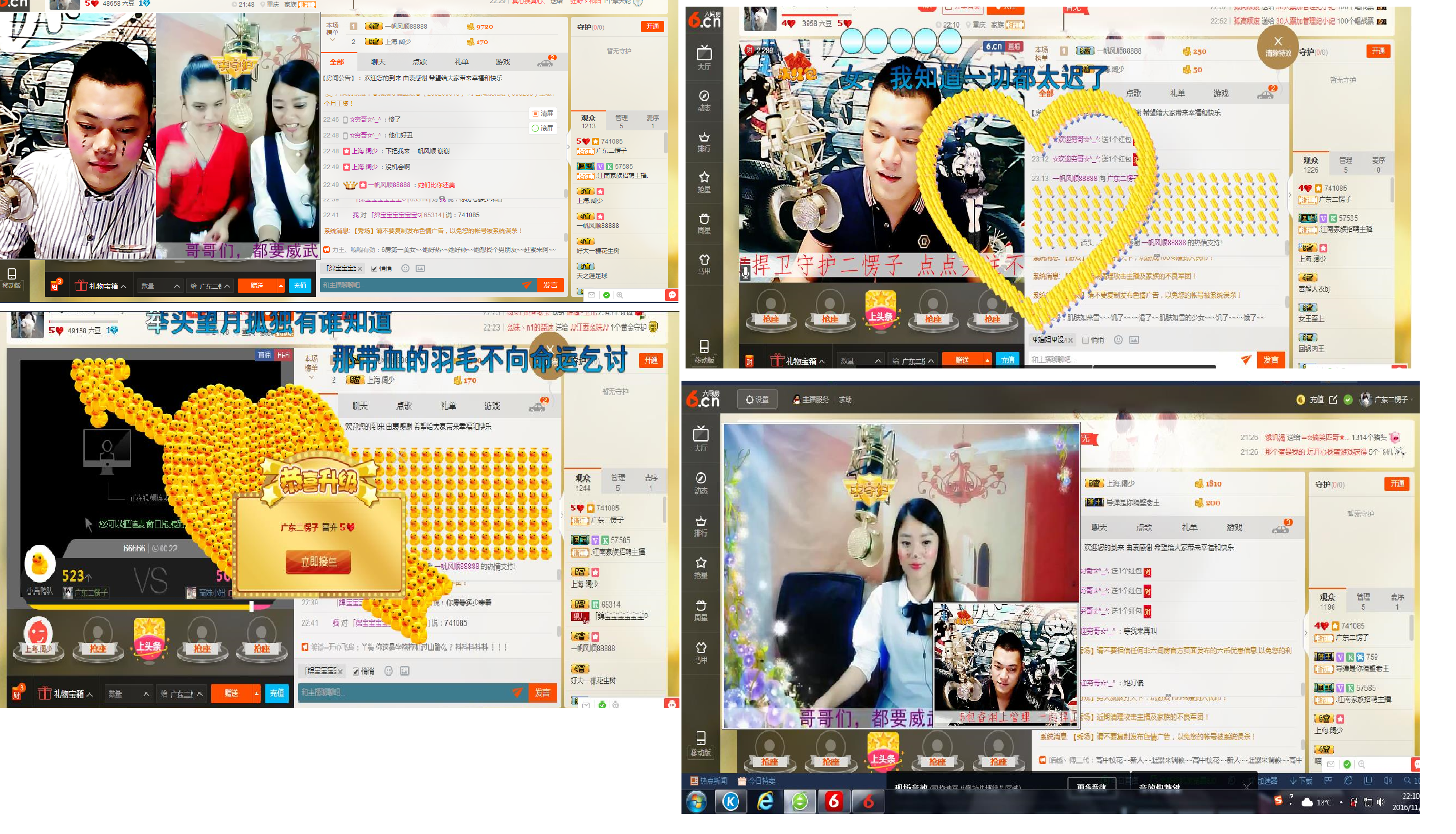Switch to 礼单 tab in the 1244-audience window
Viewport: 1456px width, 834px height.
coord(447,406)
